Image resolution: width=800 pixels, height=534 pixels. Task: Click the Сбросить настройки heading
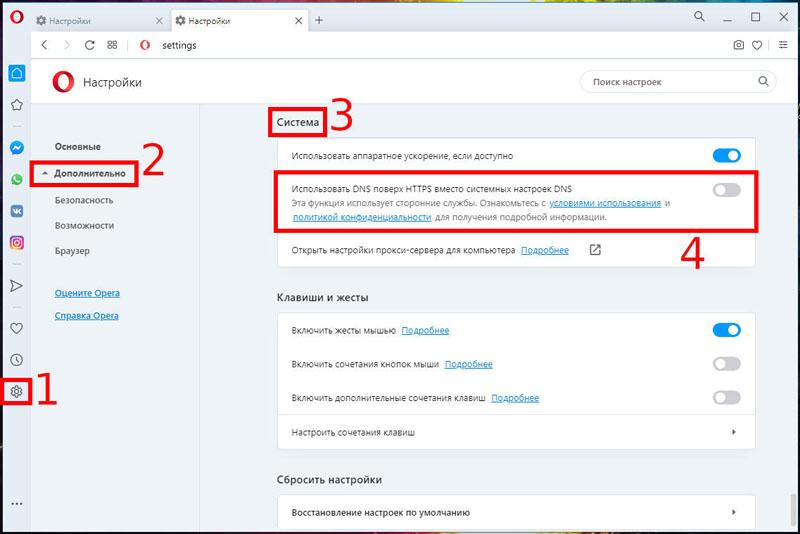(329, 480)
